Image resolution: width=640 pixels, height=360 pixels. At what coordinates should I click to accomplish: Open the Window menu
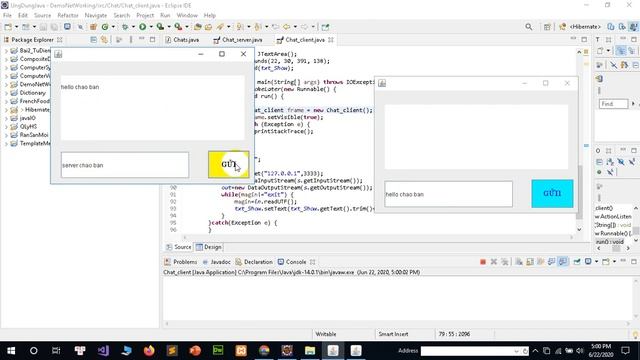[x=187, y=15]
